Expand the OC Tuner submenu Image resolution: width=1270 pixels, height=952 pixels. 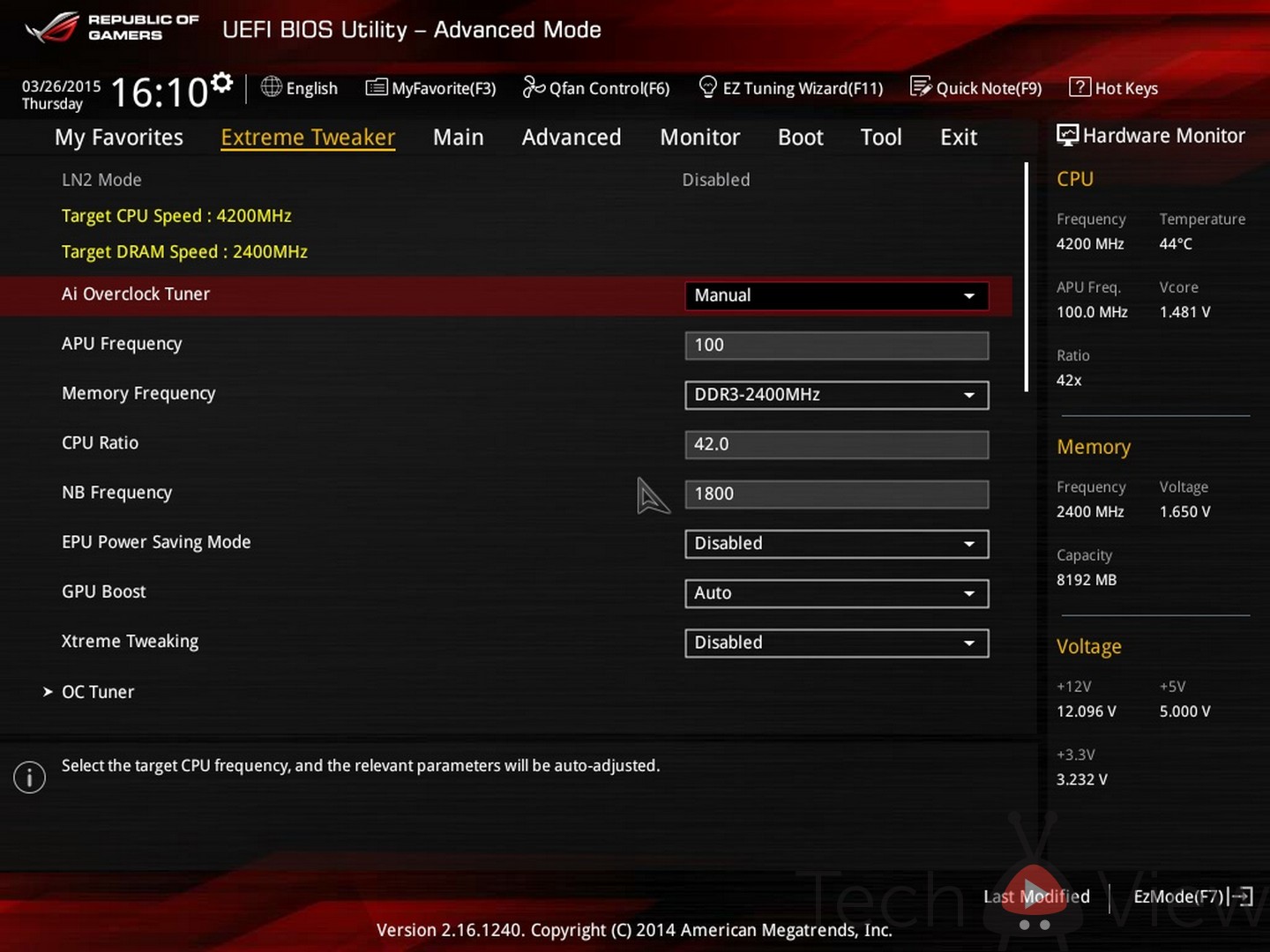pos(88,692)
